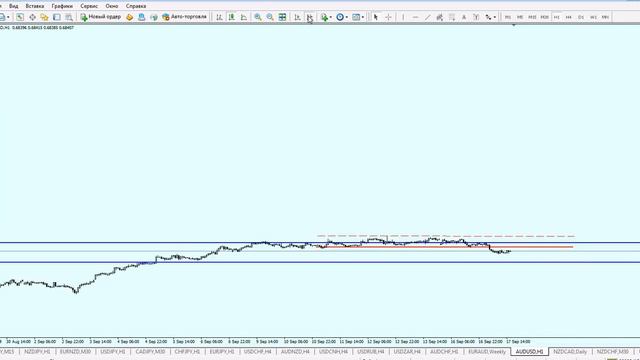
Task: Switch to the EURNZD,M30 chart tab
Action: [76, 351]
